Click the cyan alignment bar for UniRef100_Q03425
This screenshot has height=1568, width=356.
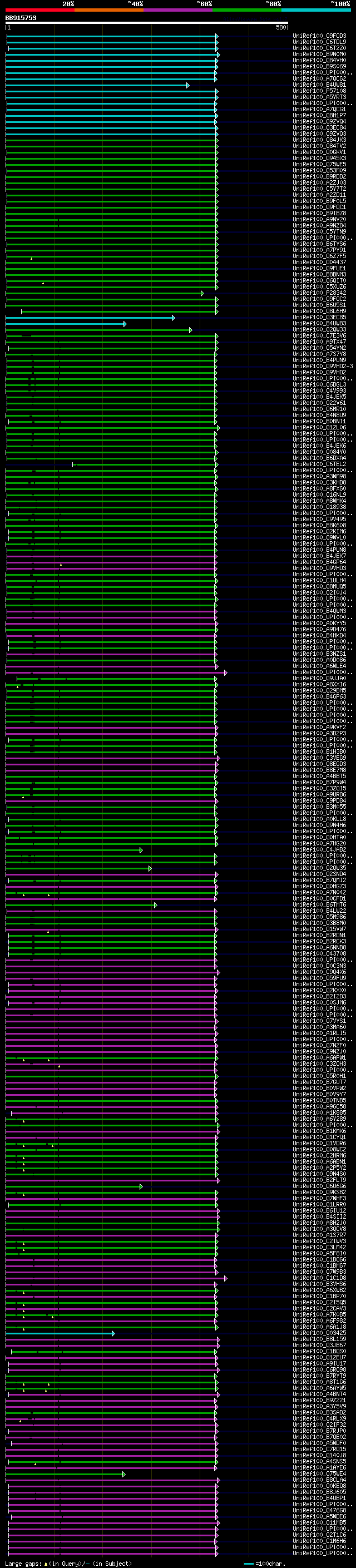[60, 1333]
